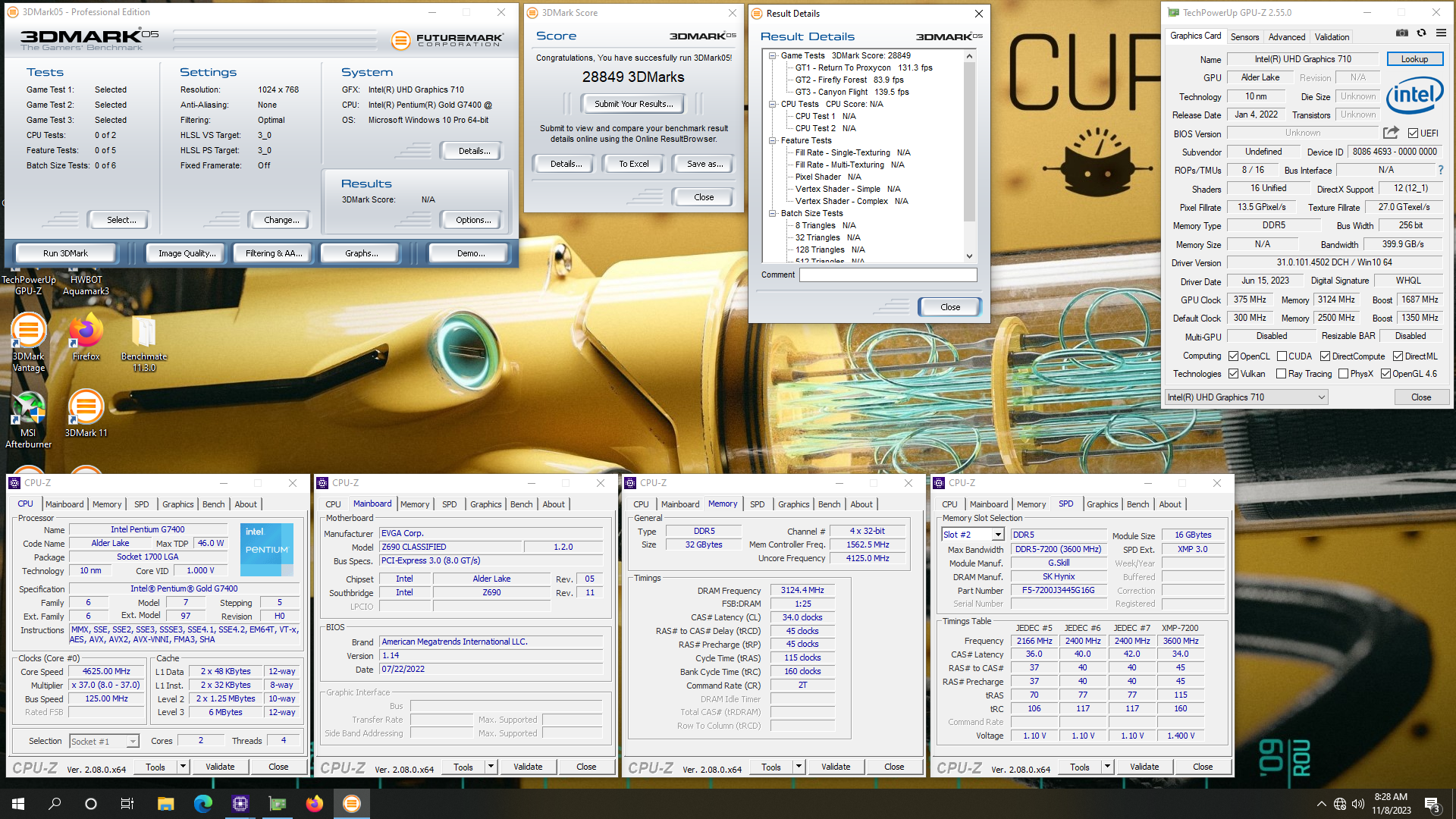This screenshot has height=819, width=1456.
Task: Open File Explorer from the taskbar
Action: (x=166, y=804)
